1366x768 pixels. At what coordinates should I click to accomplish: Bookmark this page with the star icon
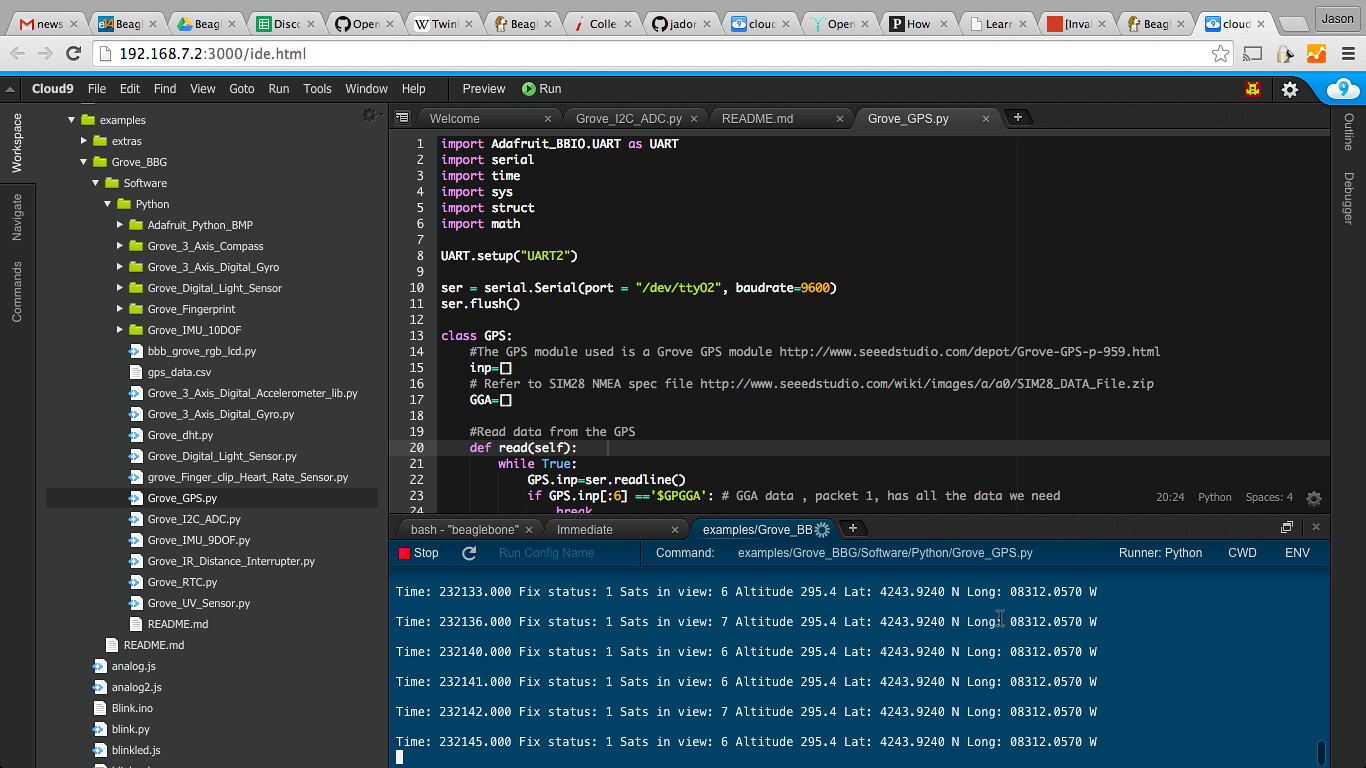pos(1220,54)
